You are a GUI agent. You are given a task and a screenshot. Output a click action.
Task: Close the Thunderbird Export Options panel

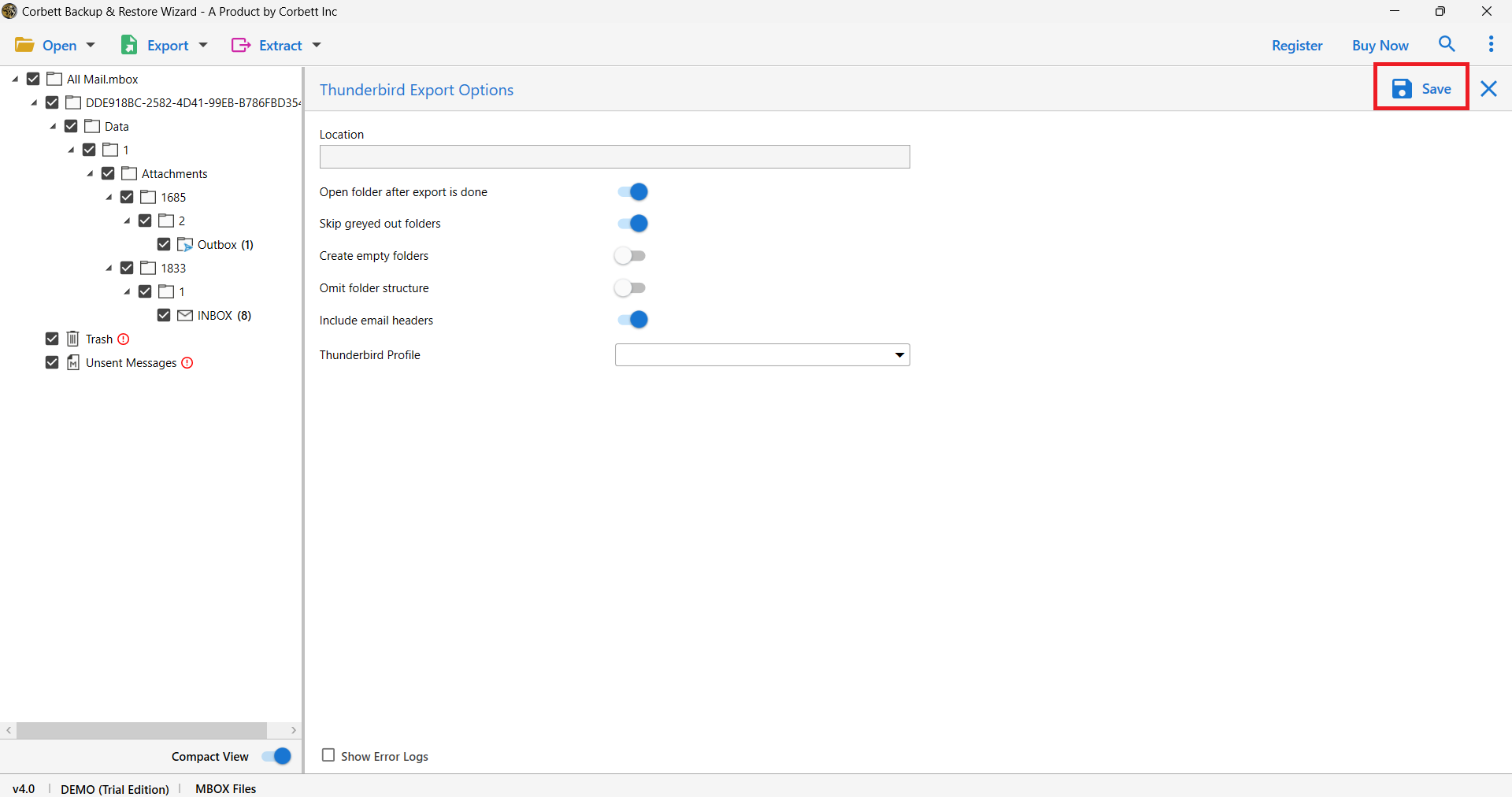point(1488,89)
